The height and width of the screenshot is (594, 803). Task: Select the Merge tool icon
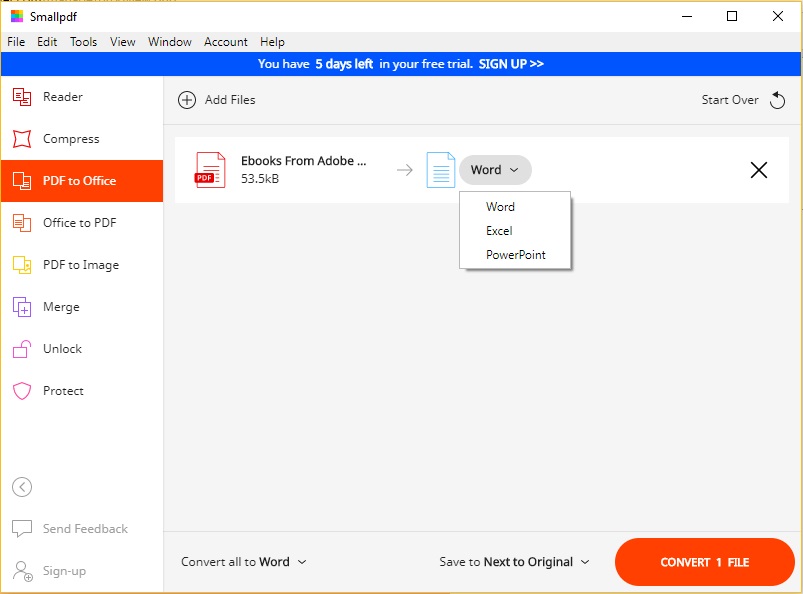point(22,307)
